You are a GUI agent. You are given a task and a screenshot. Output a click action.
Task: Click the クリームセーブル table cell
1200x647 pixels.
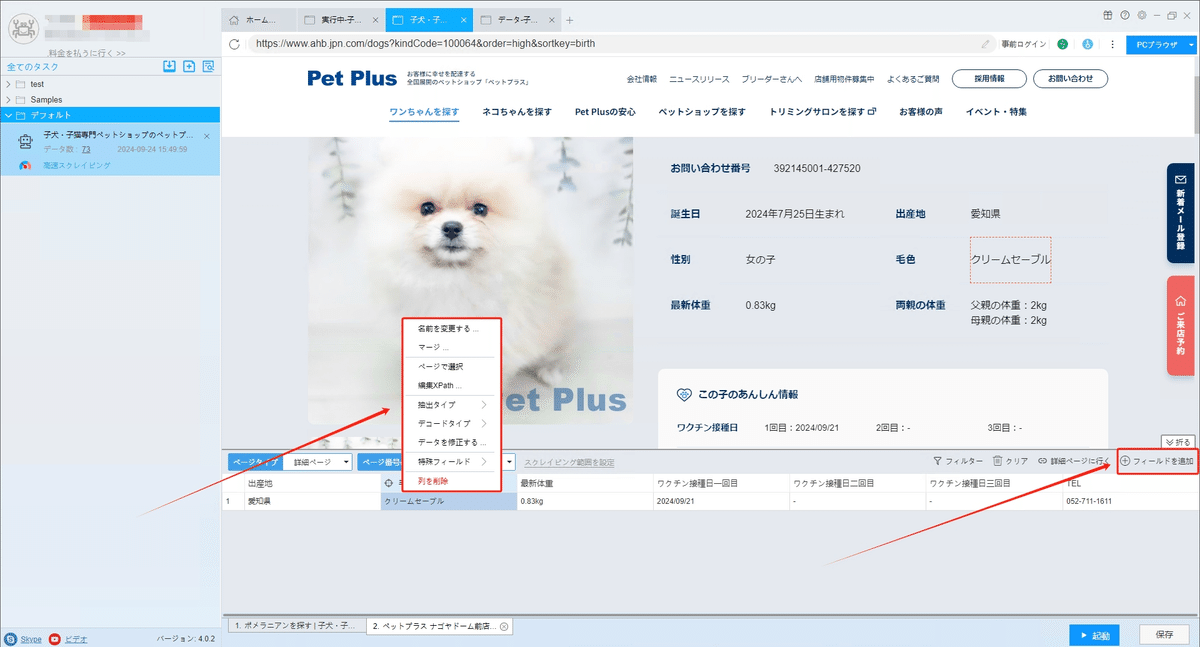click(x=449, y=501)
